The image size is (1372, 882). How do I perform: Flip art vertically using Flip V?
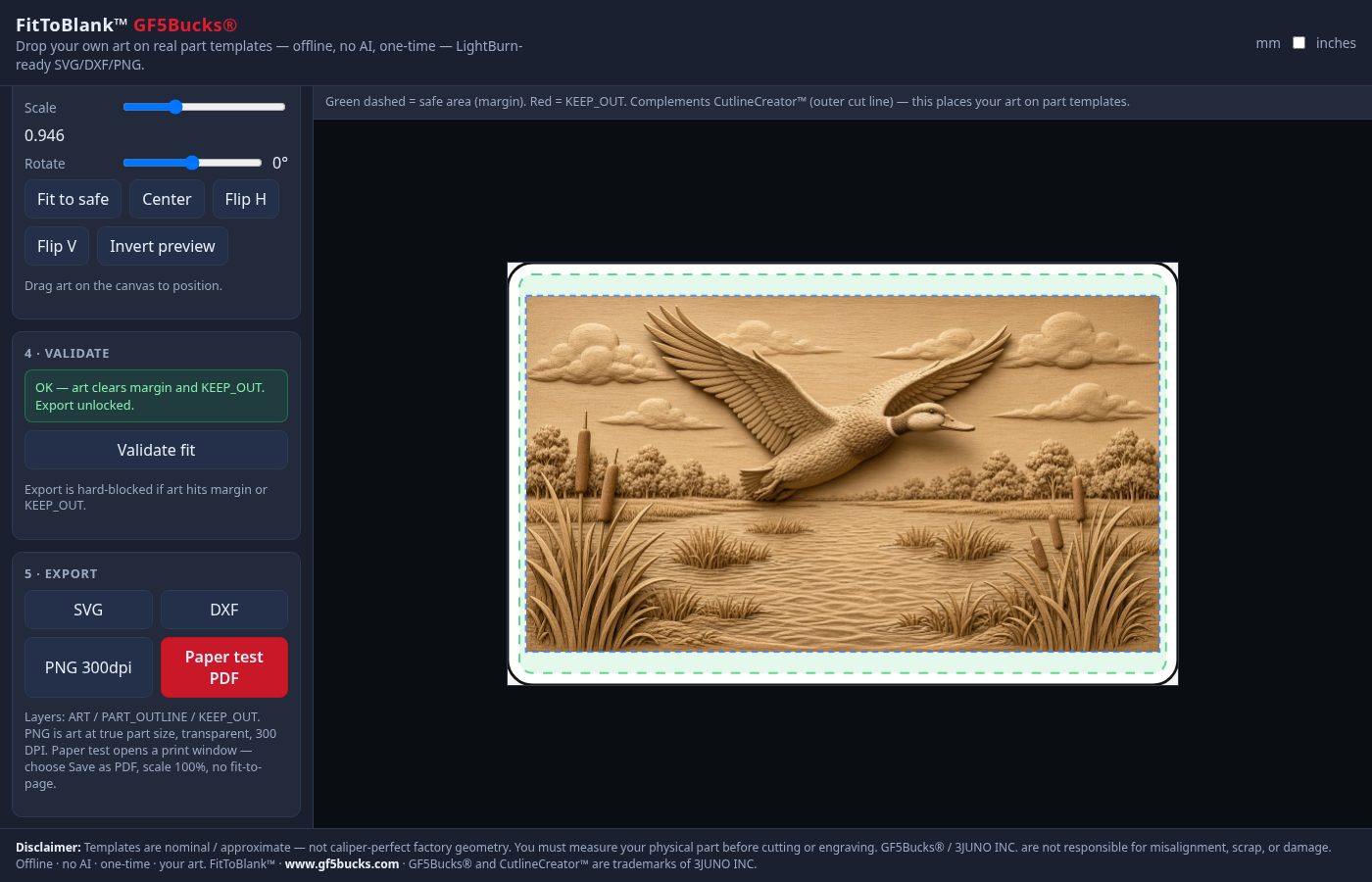pyautogui.click(x=57, y=246)
